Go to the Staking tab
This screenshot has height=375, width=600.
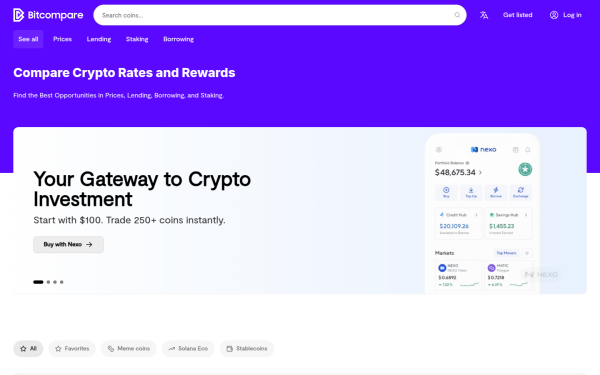(137, 39)
